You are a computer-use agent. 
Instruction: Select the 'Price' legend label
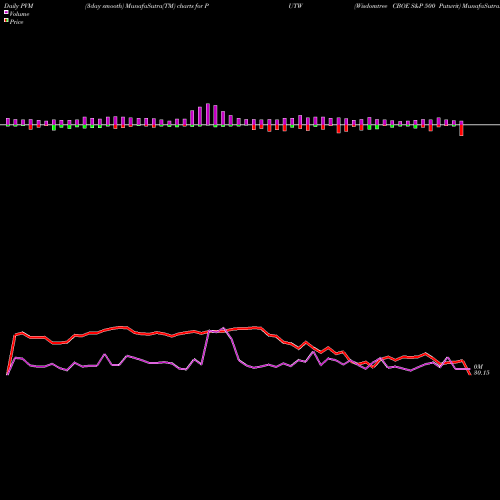(16, 22)
